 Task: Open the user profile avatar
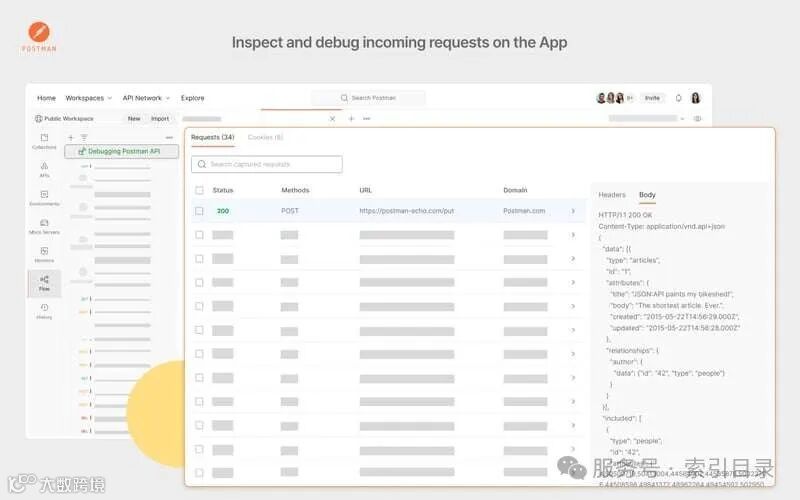click(695, 97)
